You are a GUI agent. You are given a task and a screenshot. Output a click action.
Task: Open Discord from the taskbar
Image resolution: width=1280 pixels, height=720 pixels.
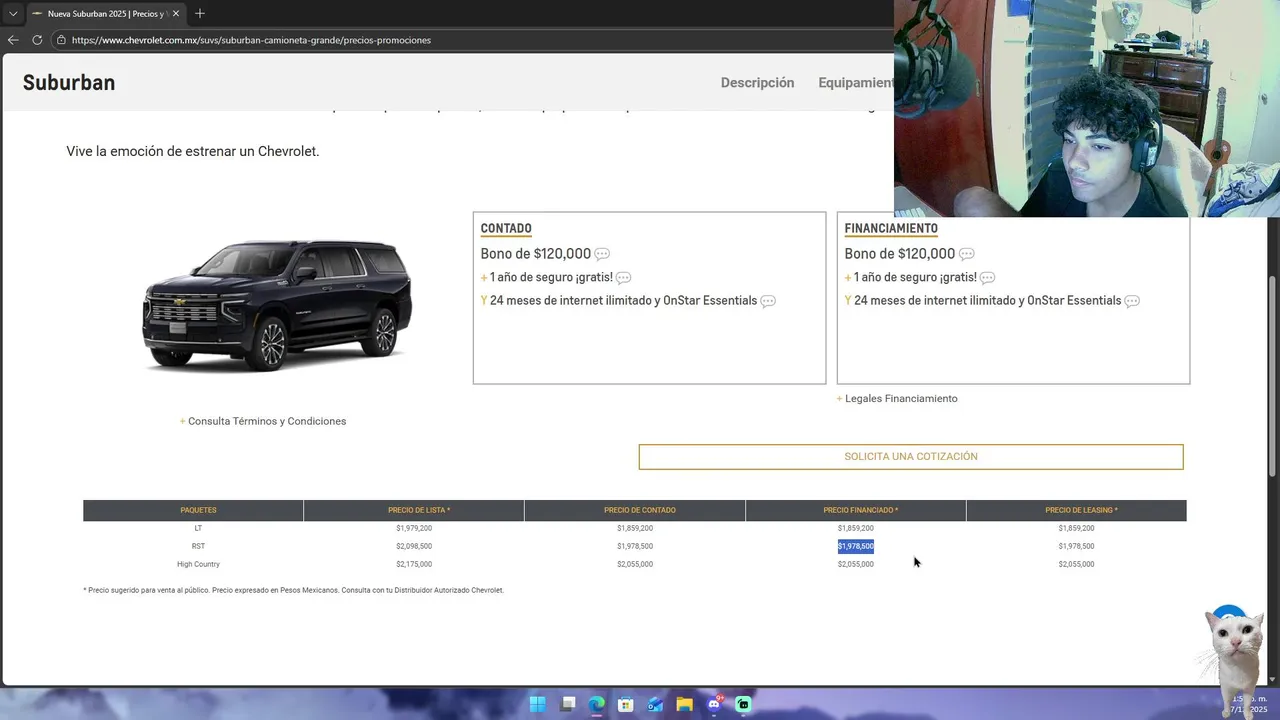tap(714, 704)
